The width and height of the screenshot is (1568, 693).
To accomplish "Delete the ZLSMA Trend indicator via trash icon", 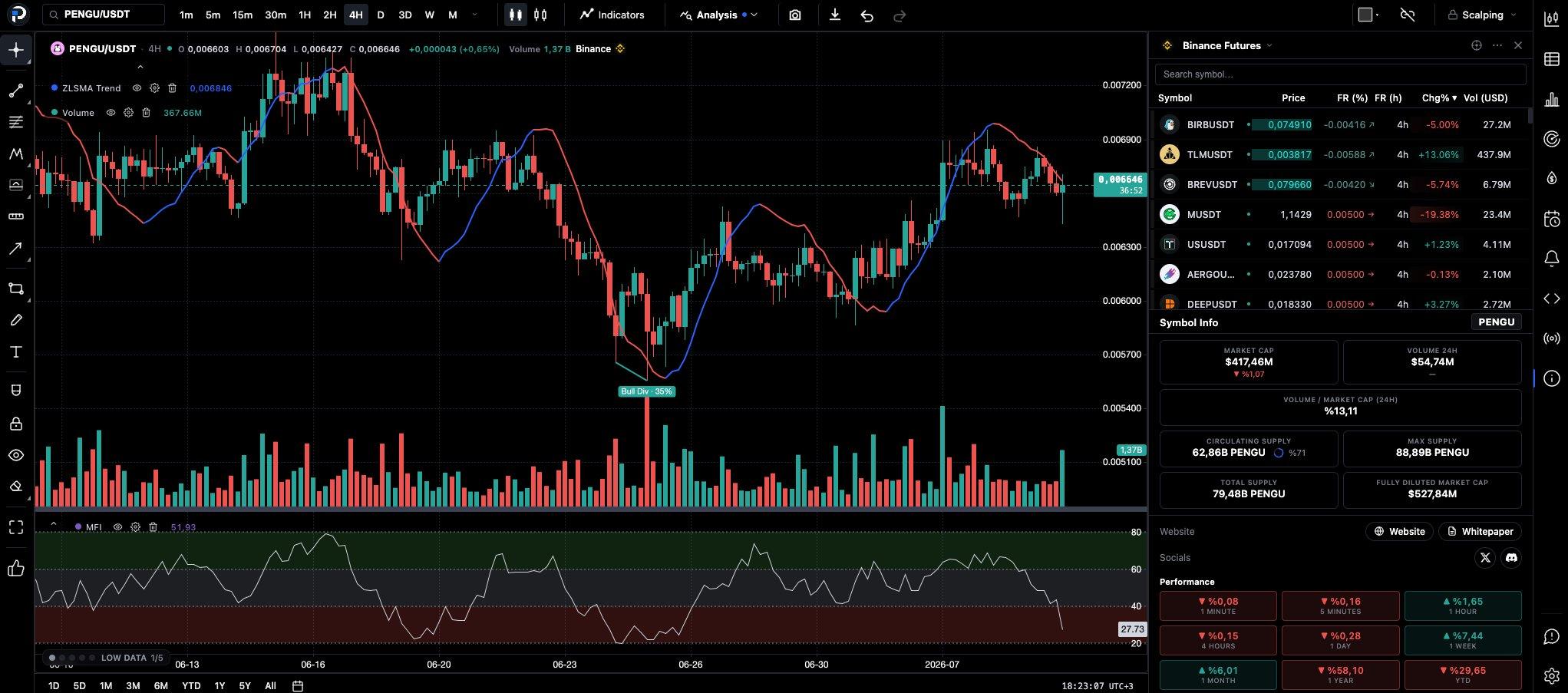I will [x=173, y=88].
